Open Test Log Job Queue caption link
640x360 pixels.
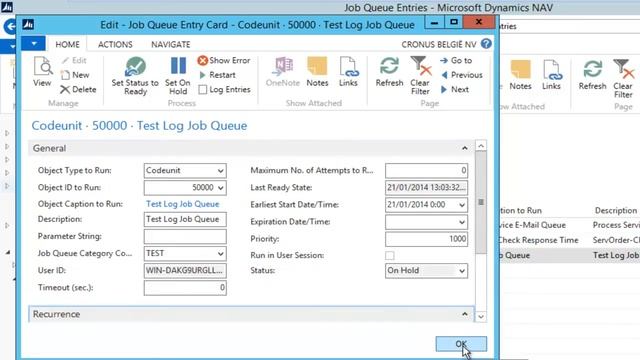point(182,204)
